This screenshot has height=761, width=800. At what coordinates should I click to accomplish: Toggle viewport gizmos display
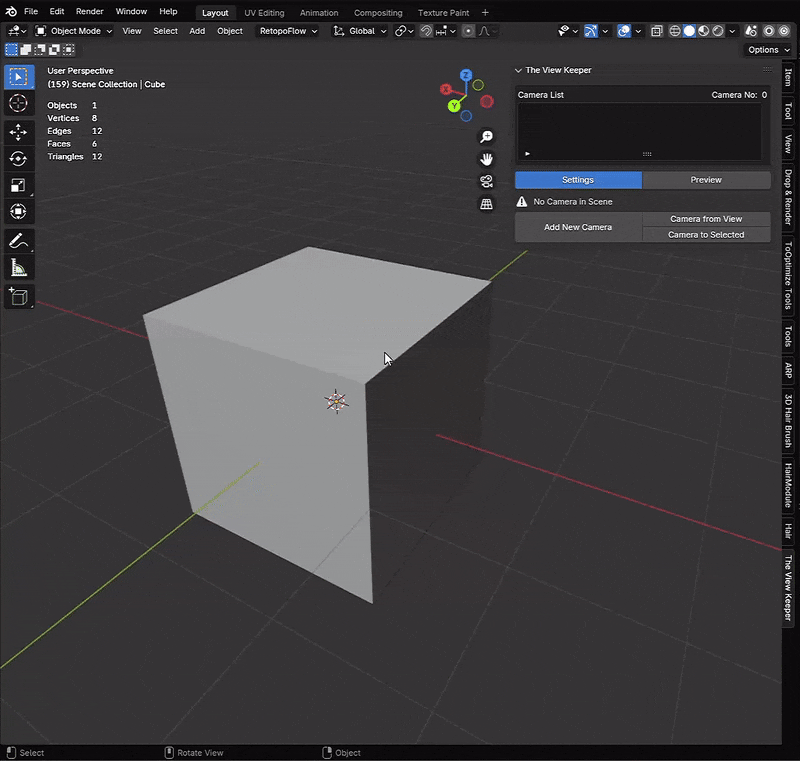pyautogui.click(x=591, y=31)
